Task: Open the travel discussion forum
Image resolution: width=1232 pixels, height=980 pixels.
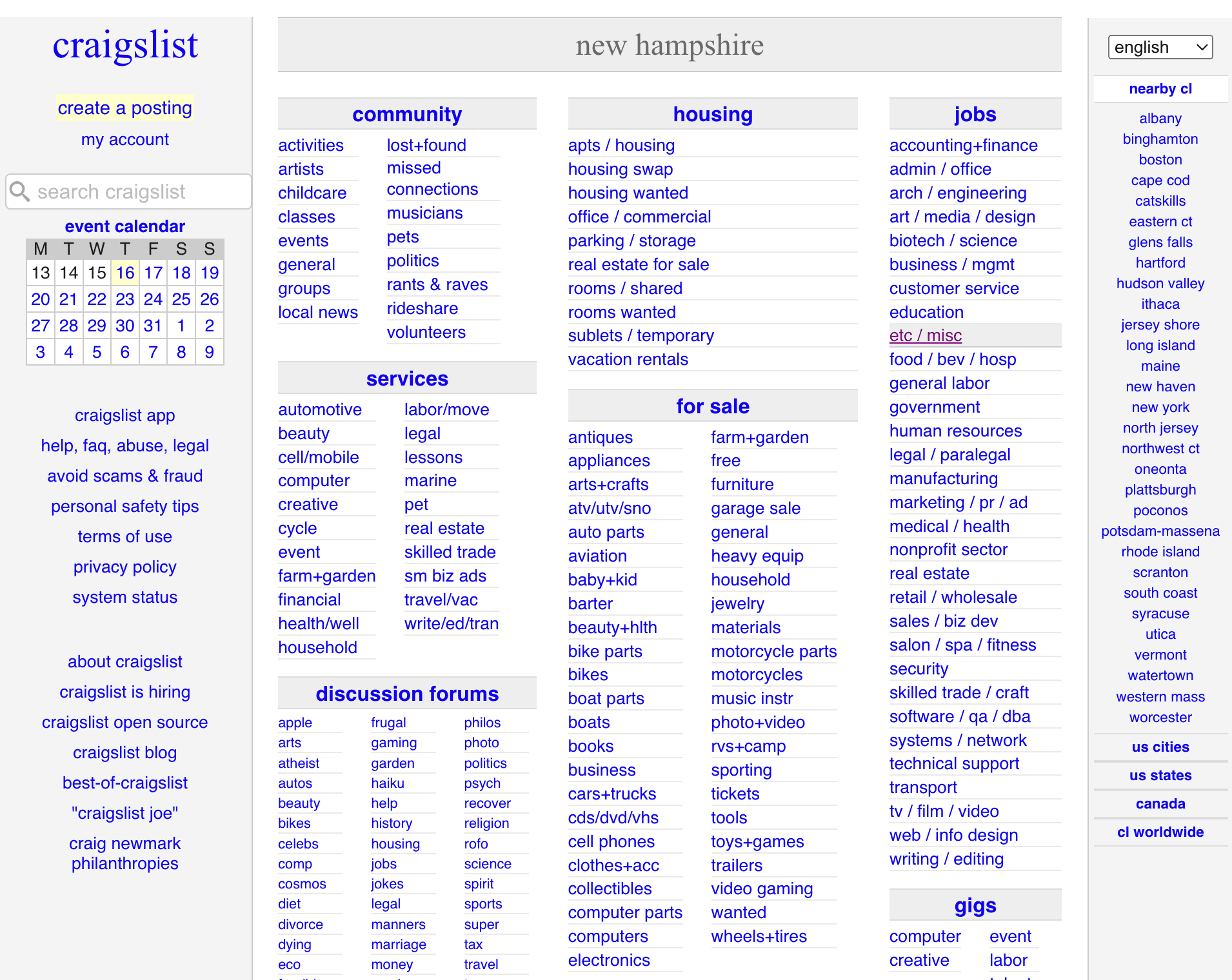Action: coord(481,964)
